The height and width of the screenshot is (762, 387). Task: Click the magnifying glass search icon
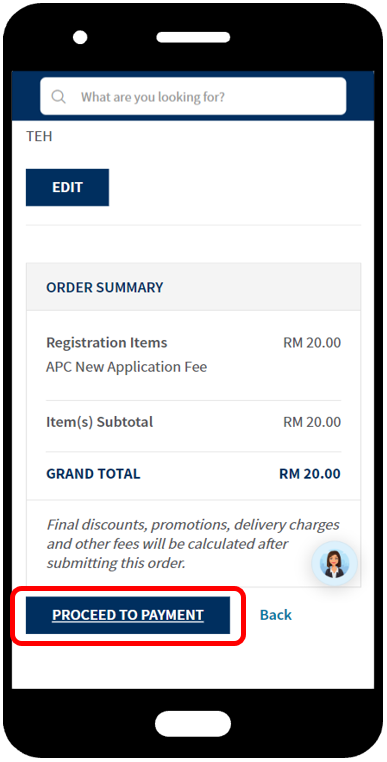click(x=58, y=97)
